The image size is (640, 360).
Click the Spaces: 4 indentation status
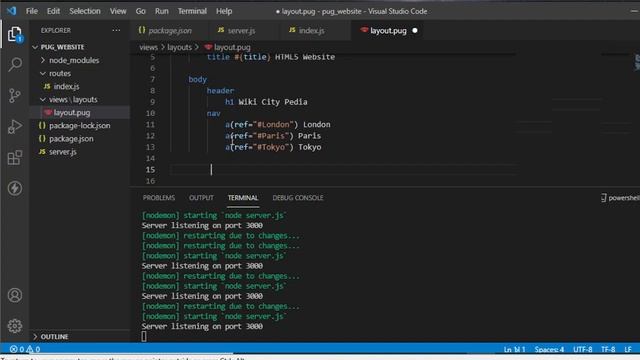549,349
